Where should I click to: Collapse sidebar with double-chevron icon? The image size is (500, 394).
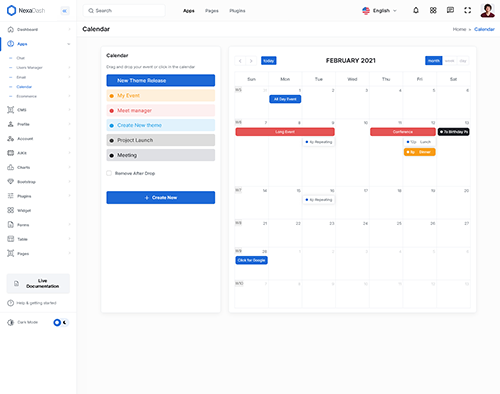(65, 11)
